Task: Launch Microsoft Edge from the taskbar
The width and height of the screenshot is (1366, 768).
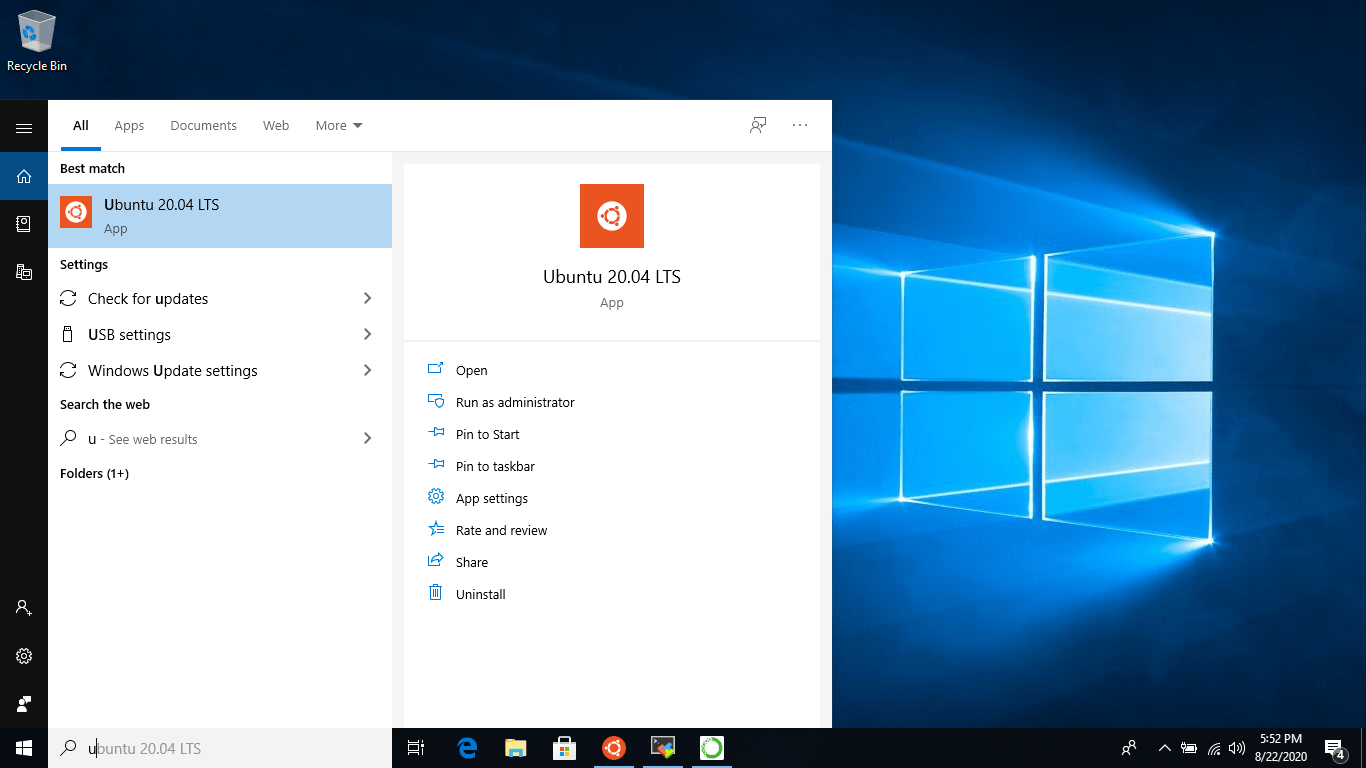Action: point(467,748)
